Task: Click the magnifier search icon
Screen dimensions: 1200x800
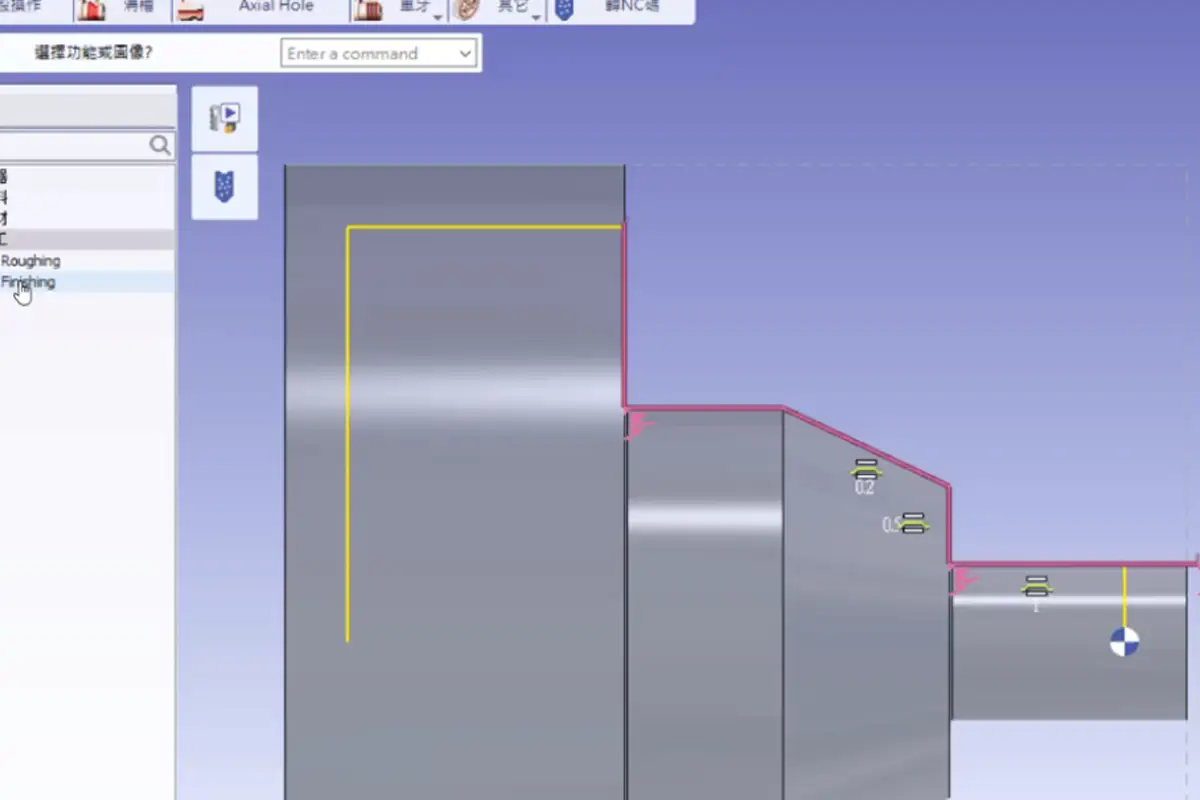Action: pos(160,146)
